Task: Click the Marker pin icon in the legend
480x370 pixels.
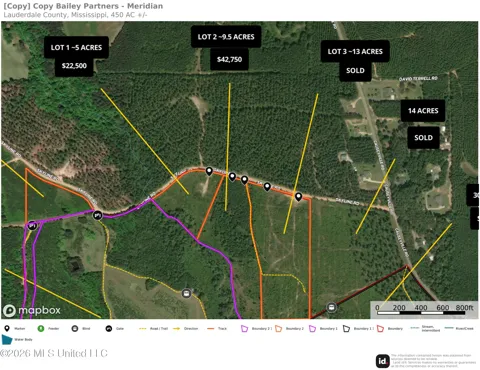Action: click(x=7, y=328)
